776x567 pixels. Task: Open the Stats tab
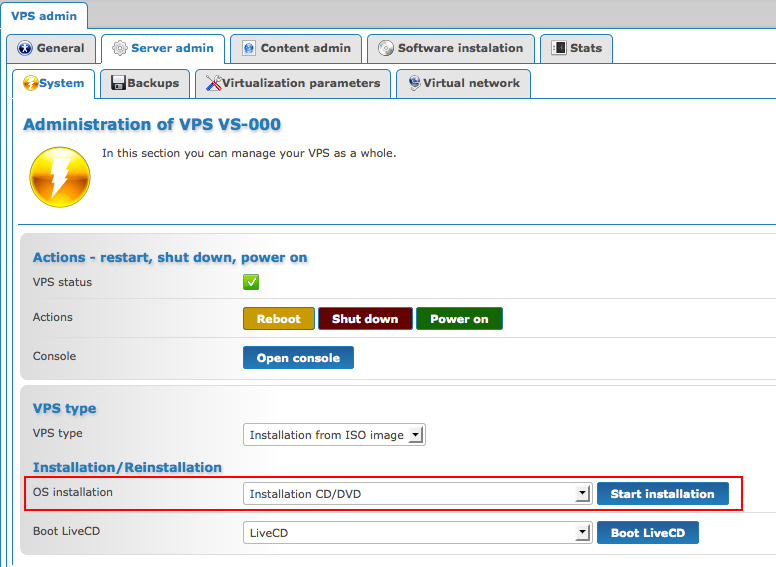[x=577, y=48]
